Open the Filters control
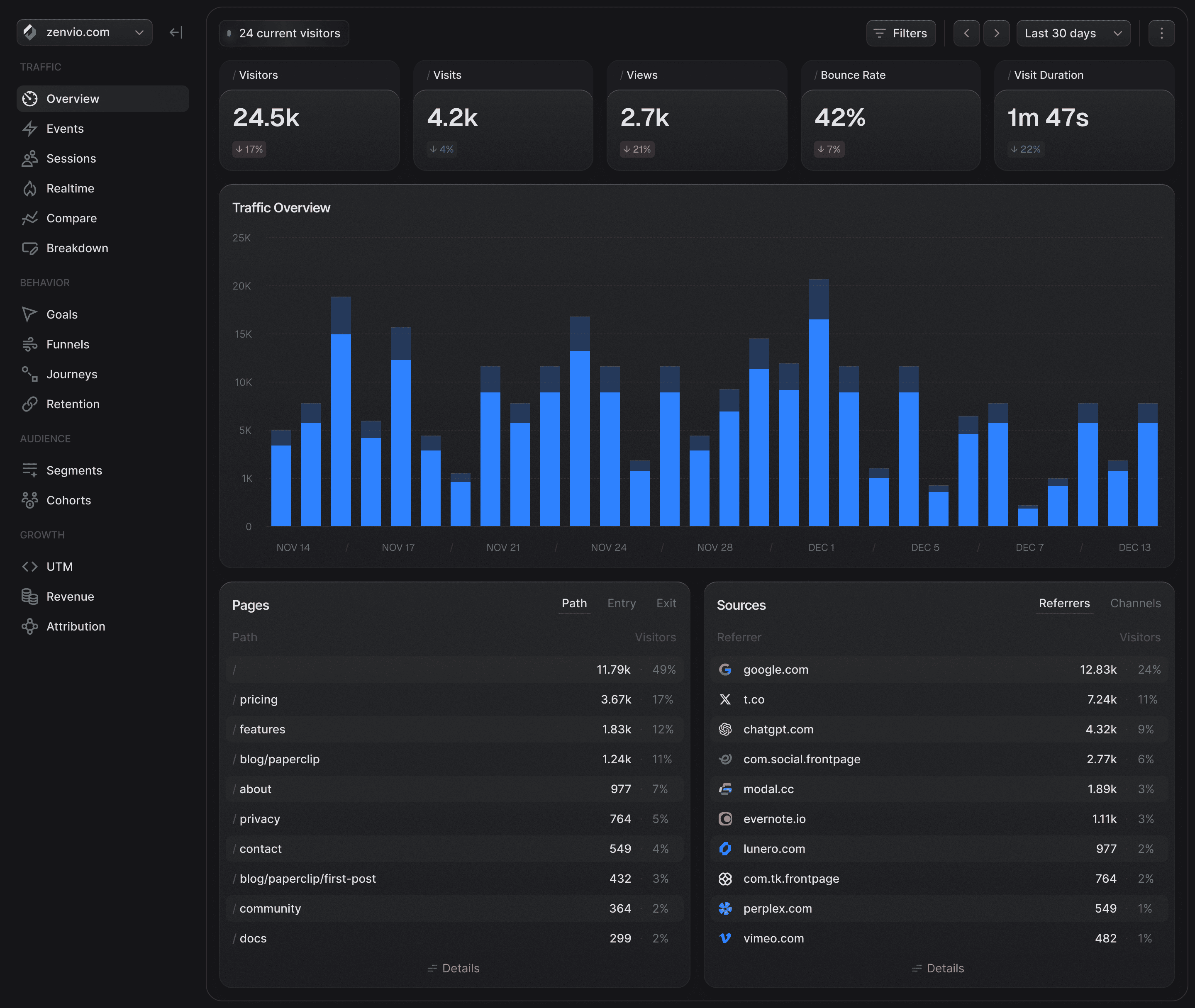This screenshot has height=1008, width=1195. (901, 33)
